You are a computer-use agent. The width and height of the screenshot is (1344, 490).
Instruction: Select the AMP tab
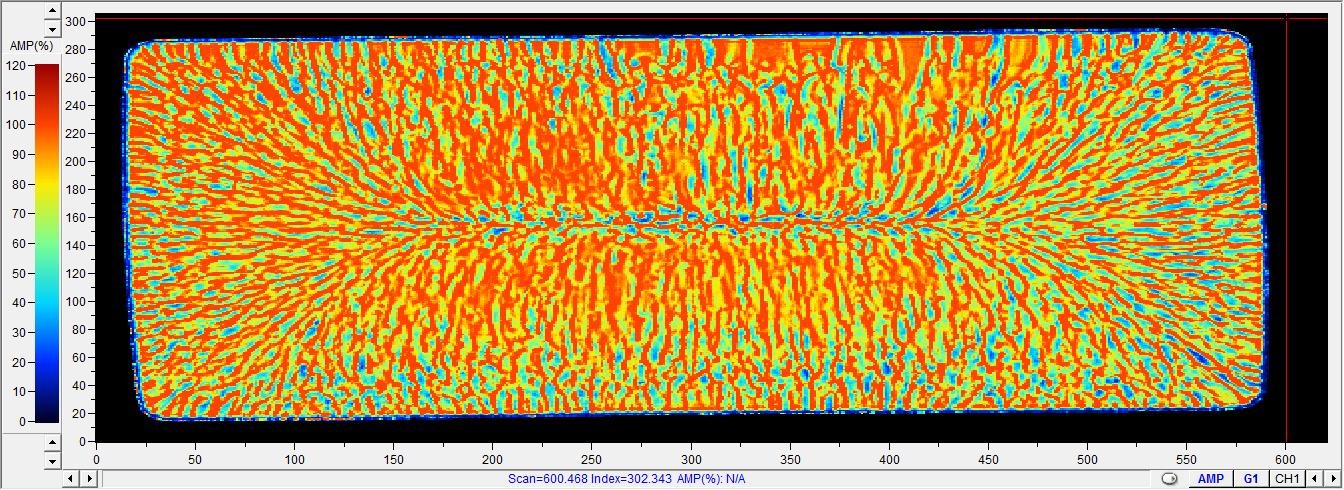1211,479
